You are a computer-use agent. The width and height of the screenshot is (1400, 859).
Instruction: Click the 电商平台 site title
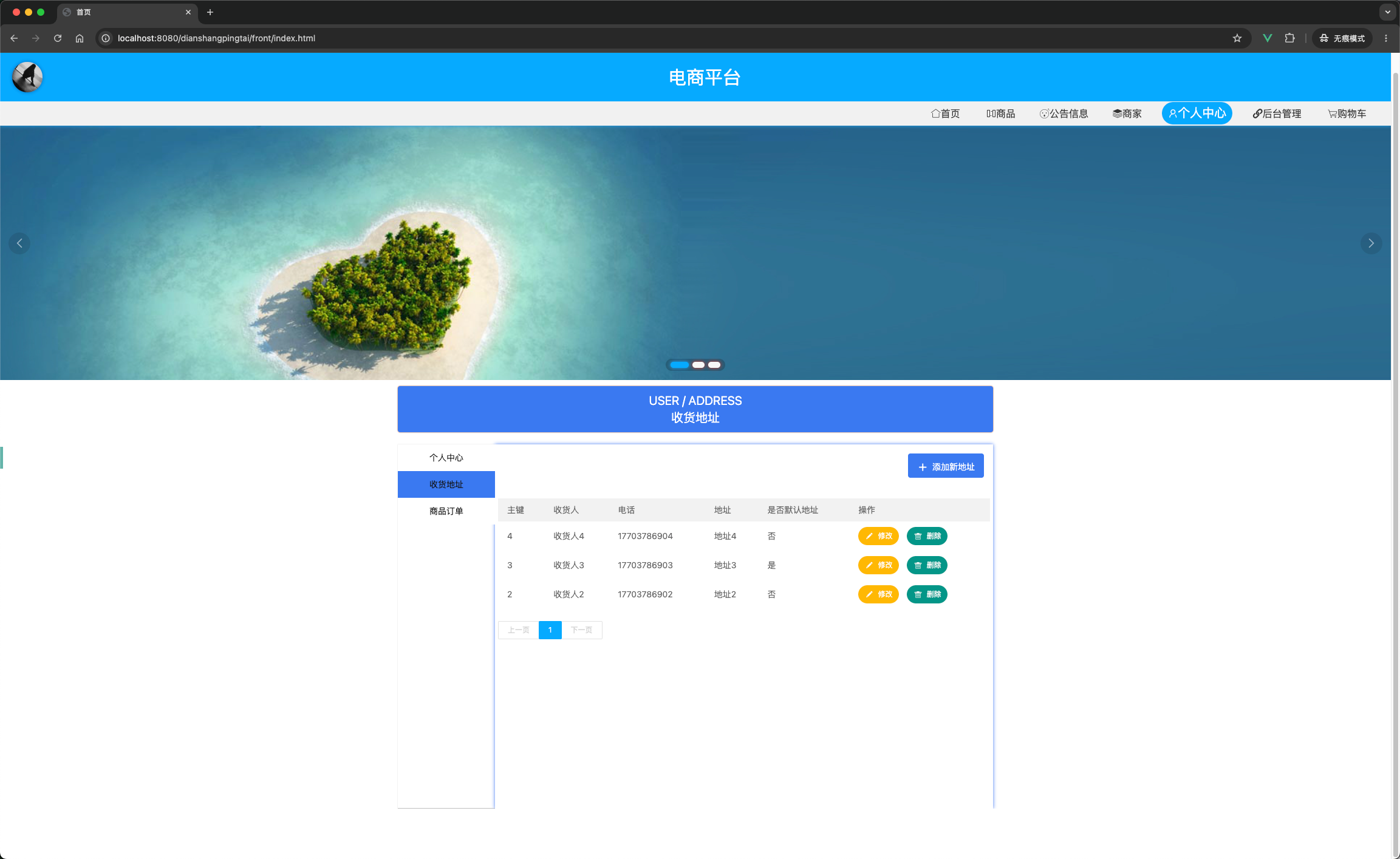pos(705,78)
